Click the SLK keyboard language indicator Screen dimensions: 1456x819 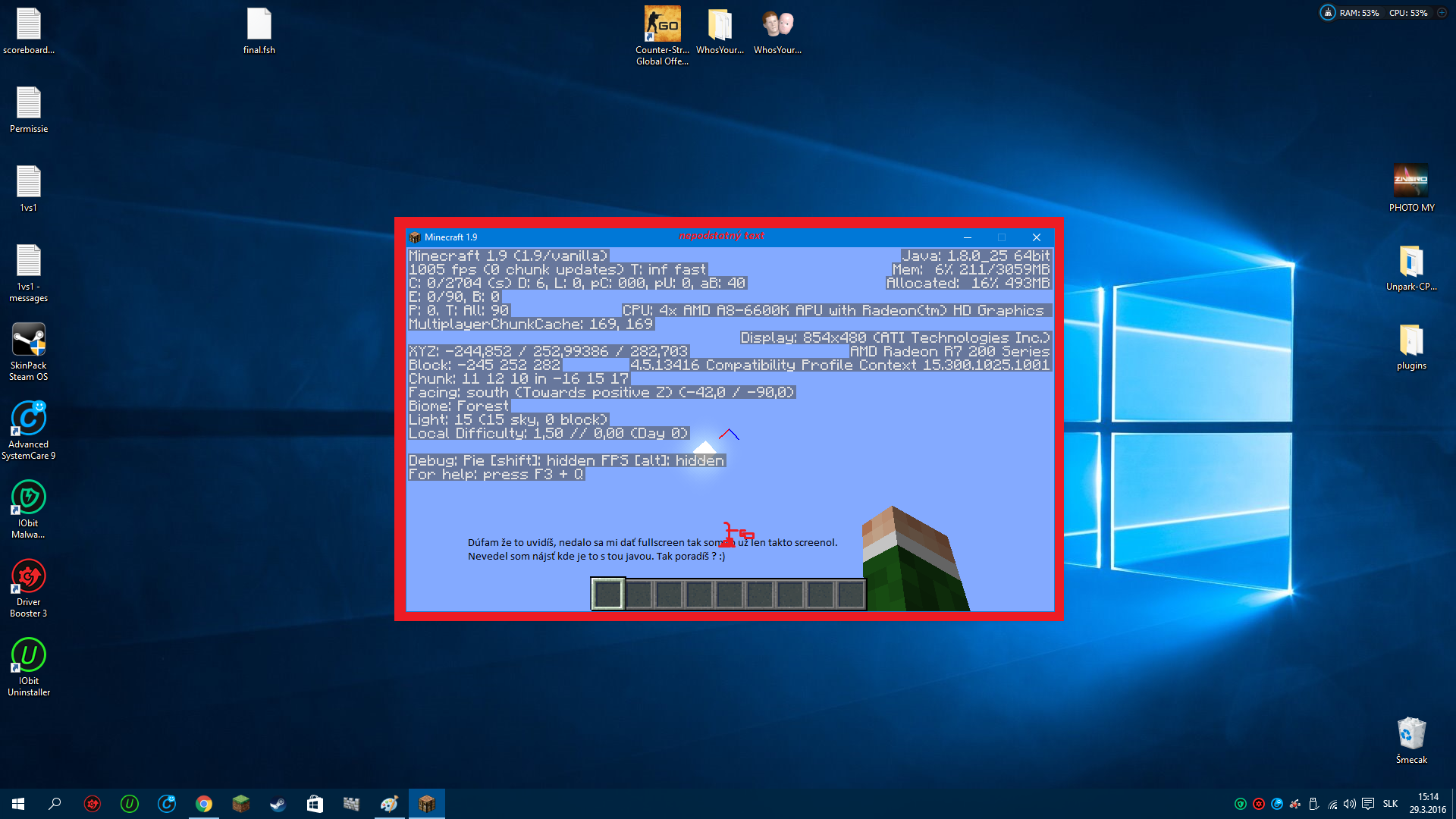pyautogui.click(x=1390, y=804)
